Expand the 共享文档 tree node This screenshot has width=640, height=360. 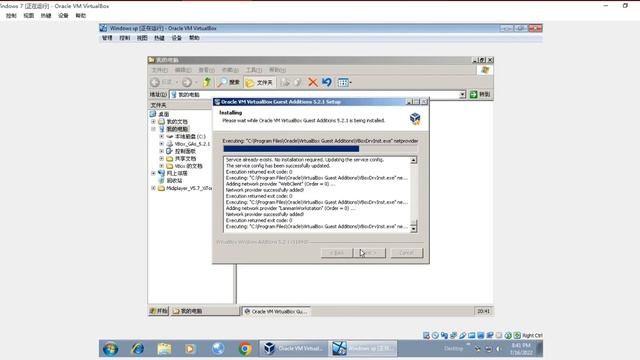162,158
